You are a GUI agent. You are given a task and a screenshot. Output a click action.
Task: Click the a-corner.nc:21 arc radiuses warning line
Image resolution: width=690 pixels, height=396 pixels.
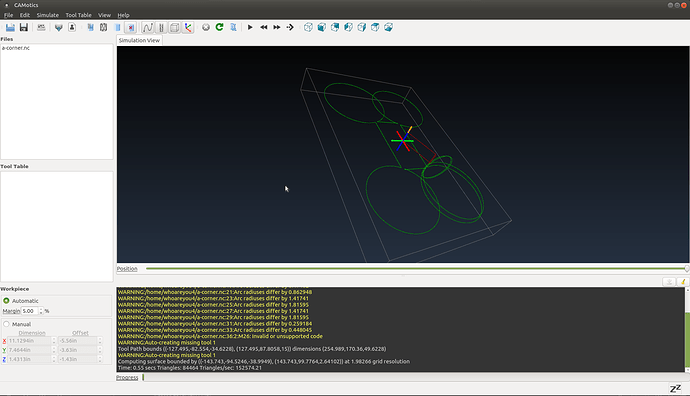pos(215,292)
